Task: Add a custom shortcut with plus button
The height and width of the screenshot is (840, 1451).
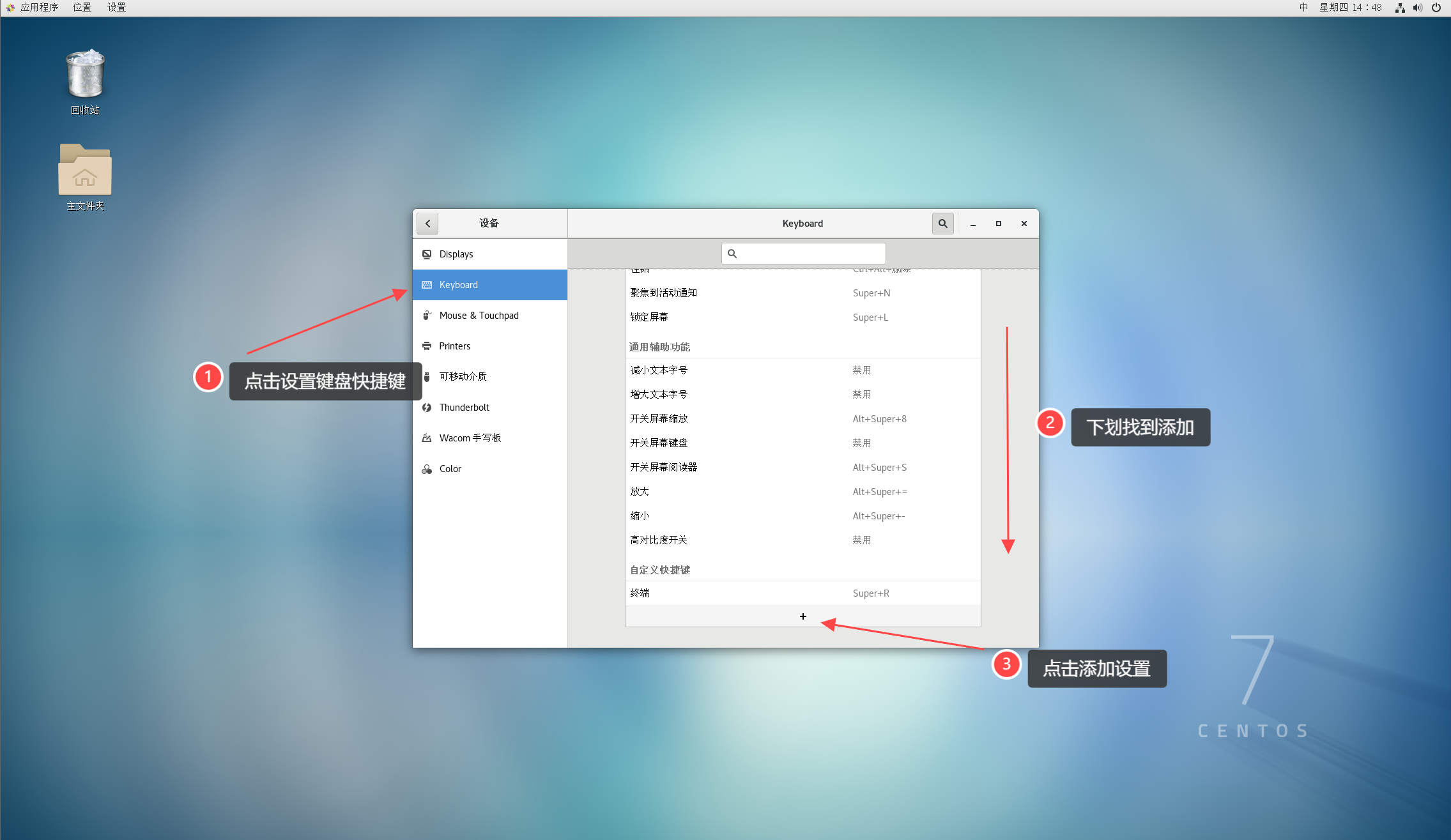Action: pos(803,616)
